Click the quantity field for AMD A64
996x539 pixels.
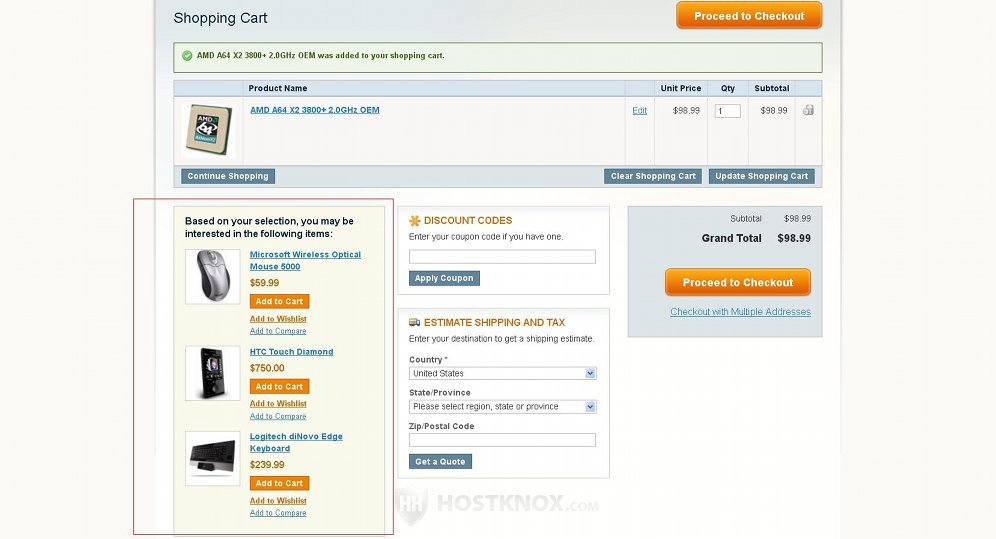pyautogui.click(x=727, y=111)
